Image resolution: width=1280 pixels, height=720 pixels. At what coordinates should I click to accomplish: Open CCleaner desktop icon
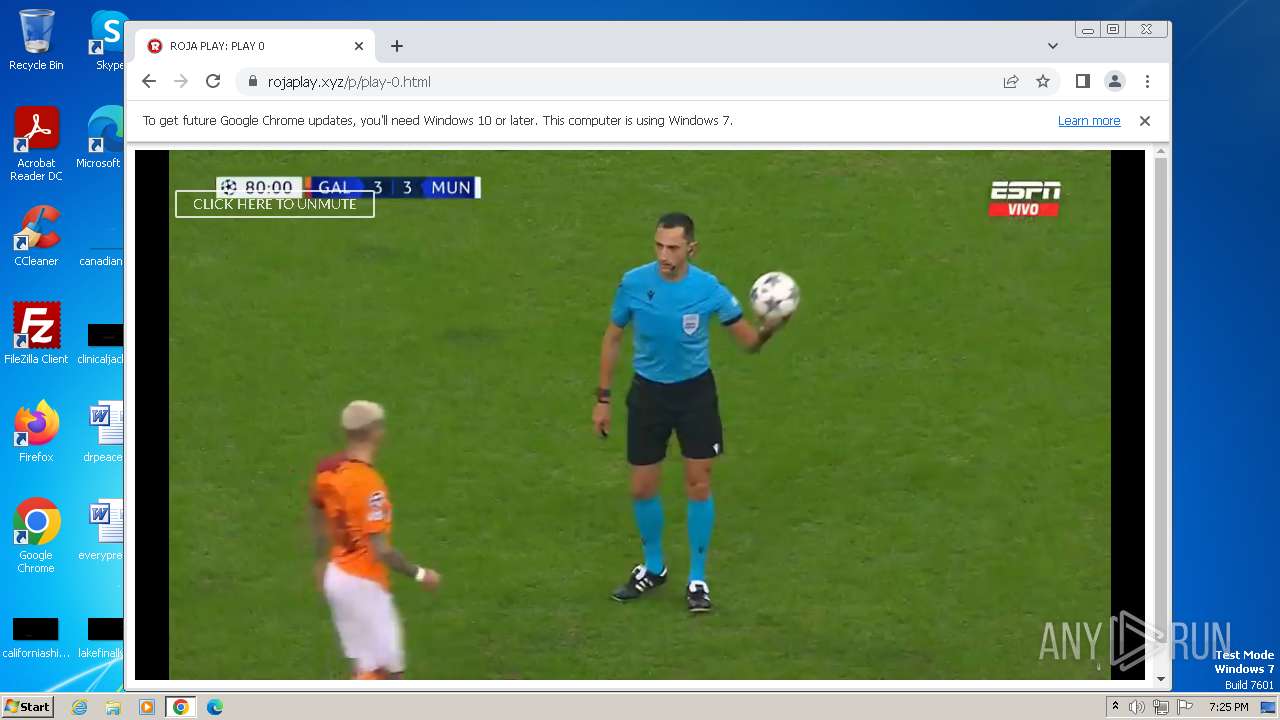(x=36, y=236)
